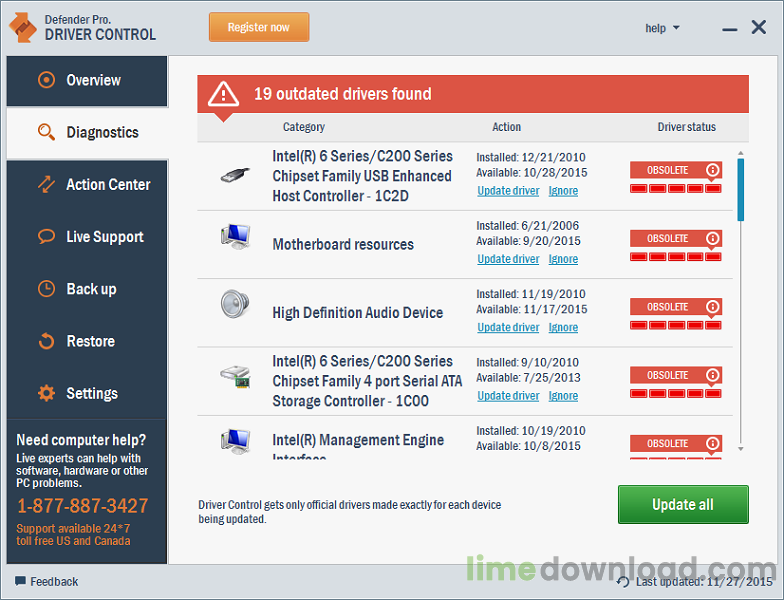Click the High Definition Audio Device name
This screenshot has width=784, height=600.
(x=358, y=313)
